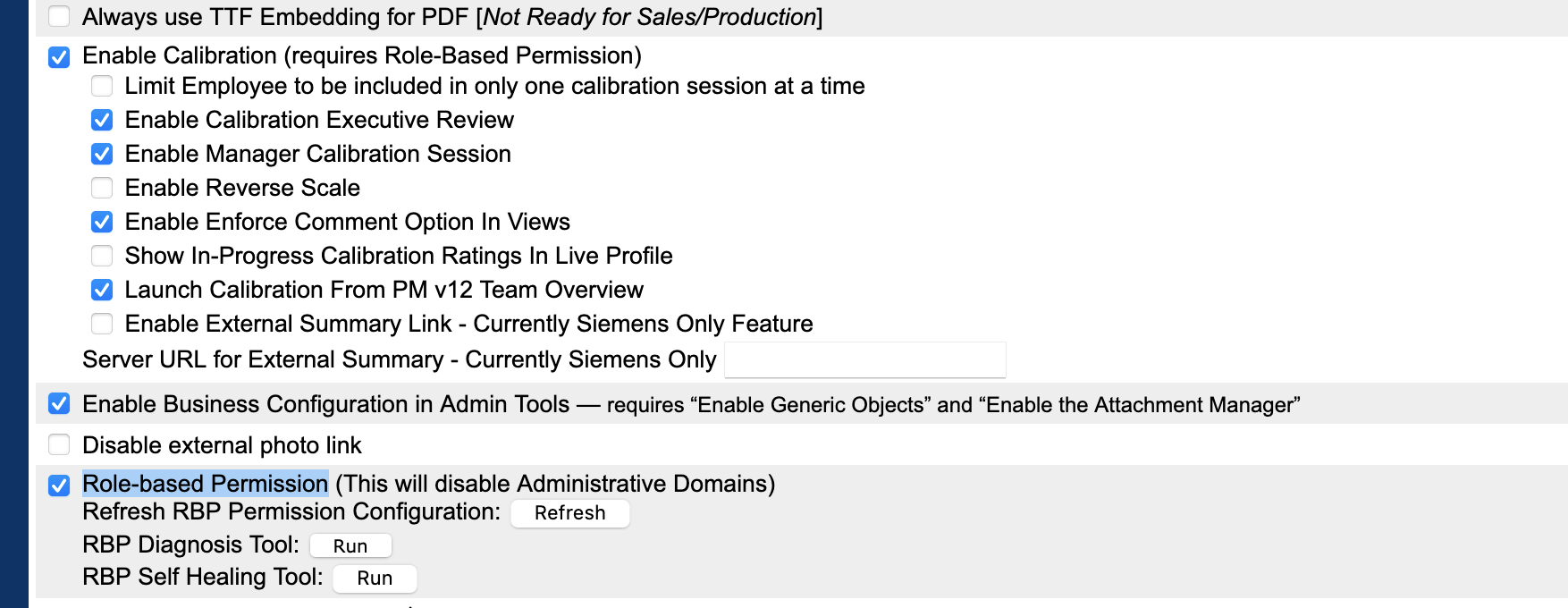Click the Refresh button for RBP Permission Configuration
This screenshot has height=608, width=1568.
[x=570, y=513]
